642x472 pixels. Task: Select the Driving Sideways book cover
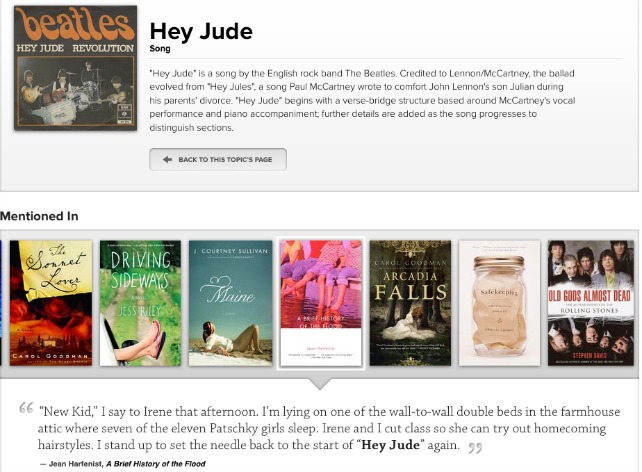pyautogui.click(x=140, y=303)
